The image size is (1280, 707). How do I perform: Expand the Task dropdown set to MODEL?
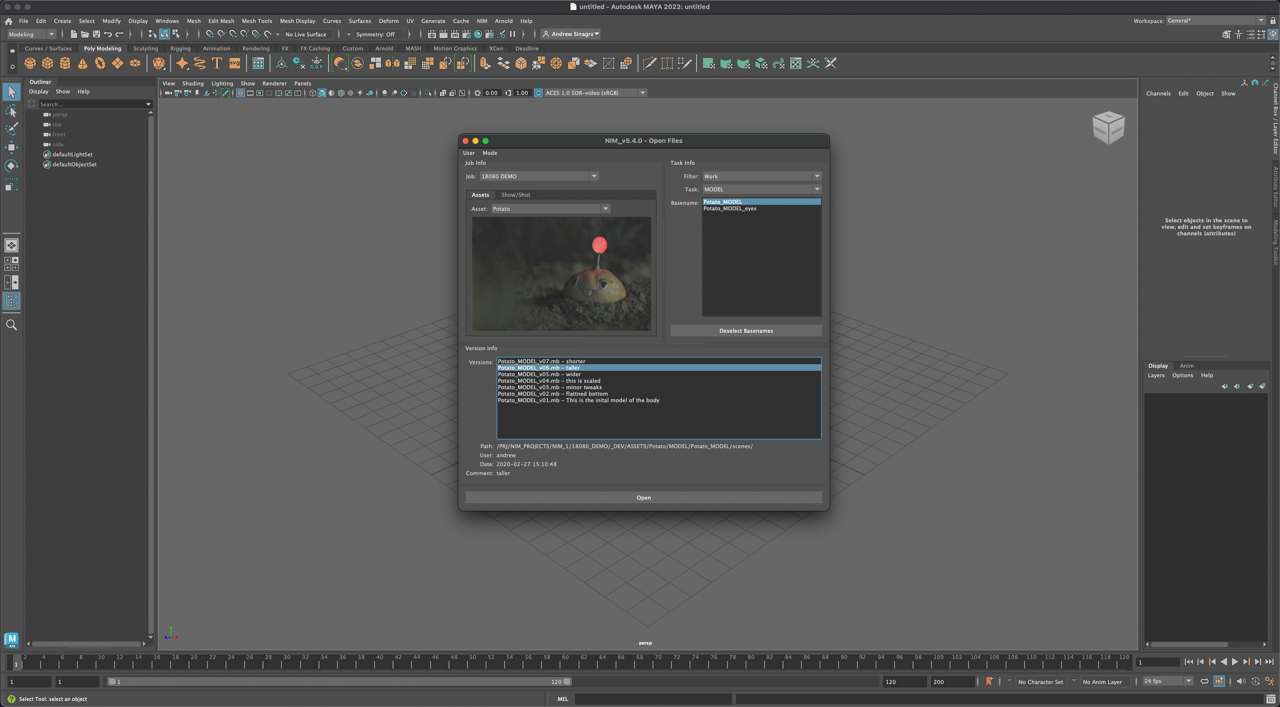coord(761,189)
